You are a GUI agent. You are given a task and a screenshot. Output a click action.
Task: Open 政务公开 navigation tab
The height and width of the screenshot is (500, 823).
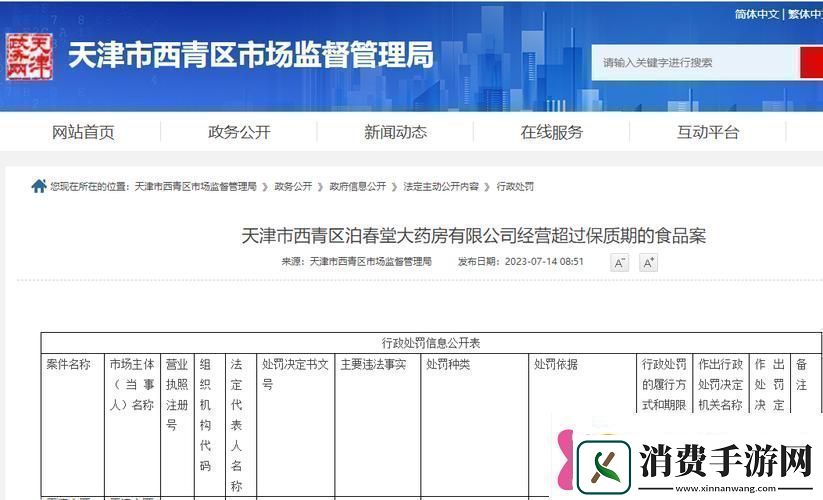pos(239,132)
